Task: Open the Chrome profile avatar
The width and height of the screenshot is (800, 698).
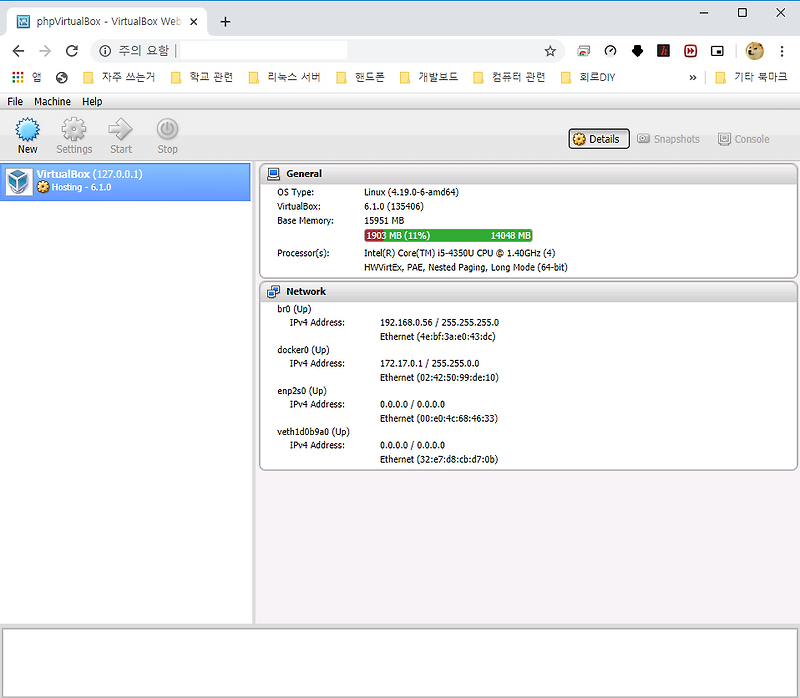Action: 755,51
